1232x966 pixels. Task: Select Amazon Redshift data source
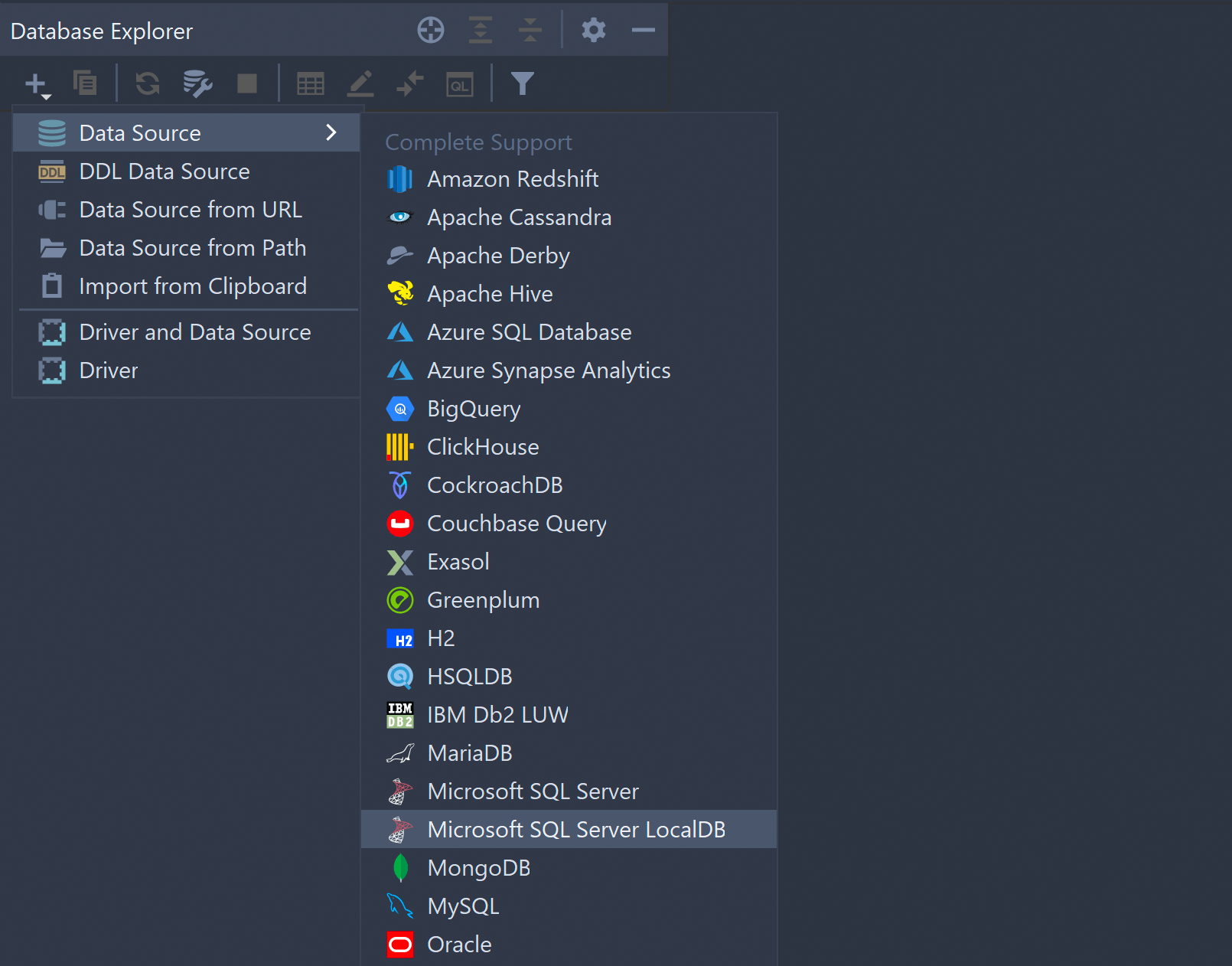point(512,179)
